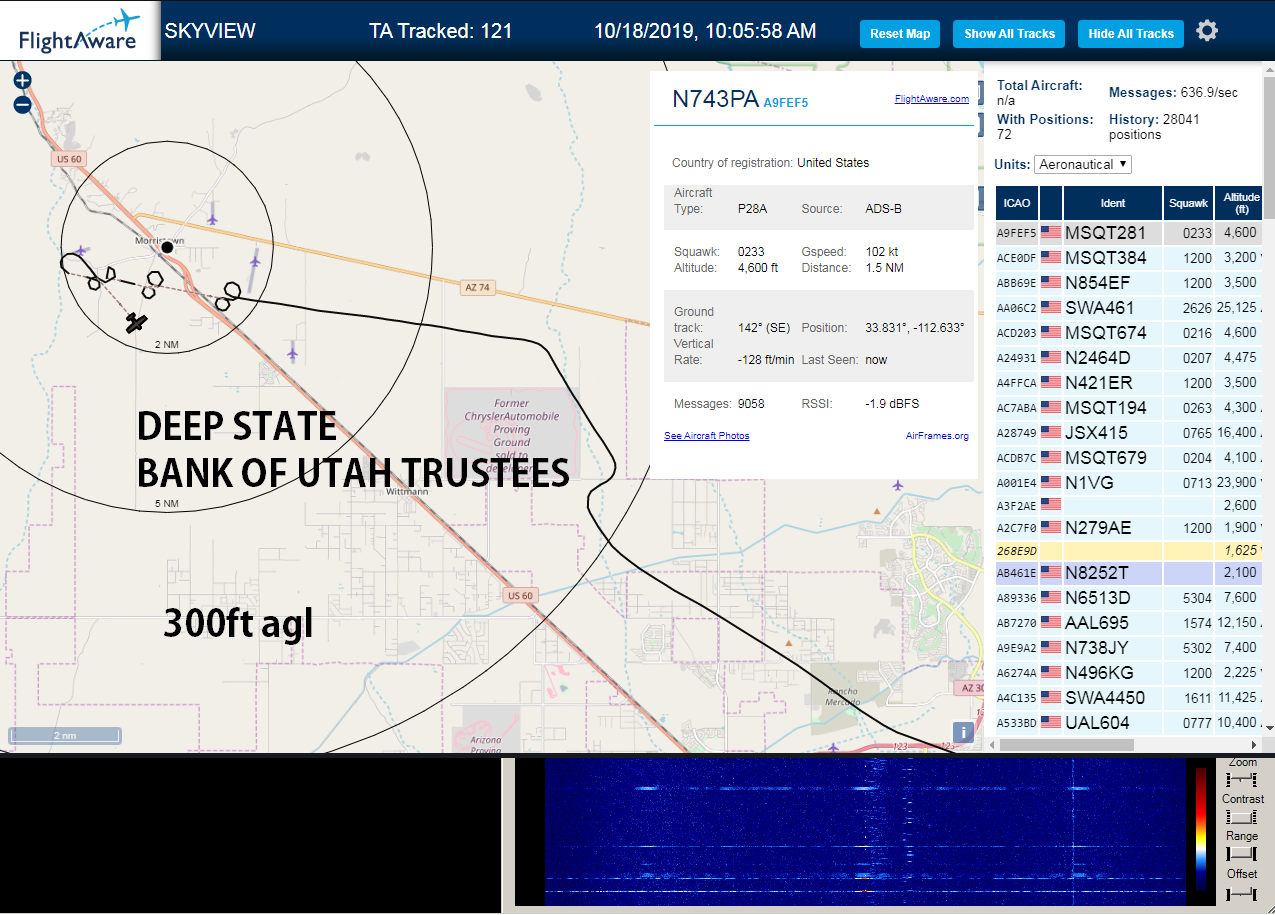Sort table by Ident column header
The height and width of the screenshot is (915, 1275).
[x=1112, y=202]
